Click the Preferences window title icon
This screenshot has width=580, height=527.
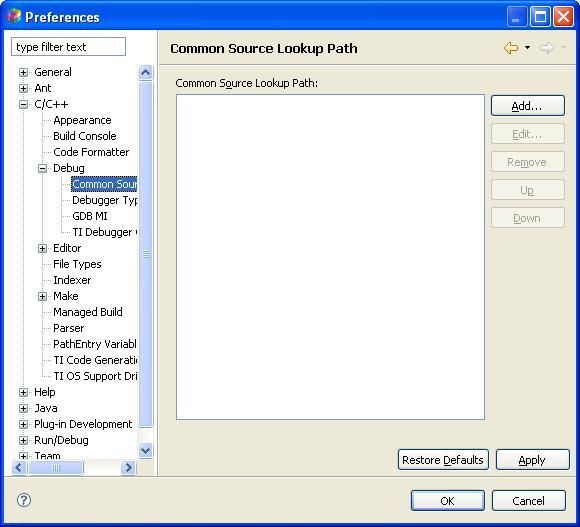[14, 16]
